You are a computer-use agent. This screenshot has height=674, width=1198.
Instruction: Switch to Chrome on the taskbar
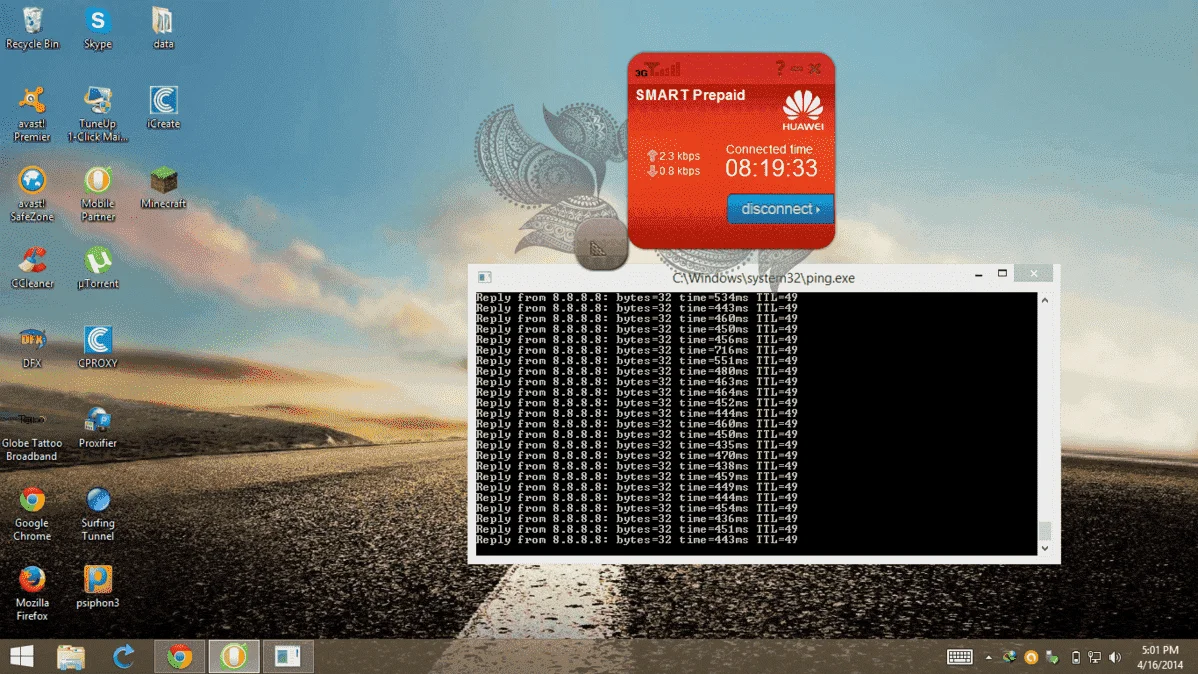coord(180,656)
